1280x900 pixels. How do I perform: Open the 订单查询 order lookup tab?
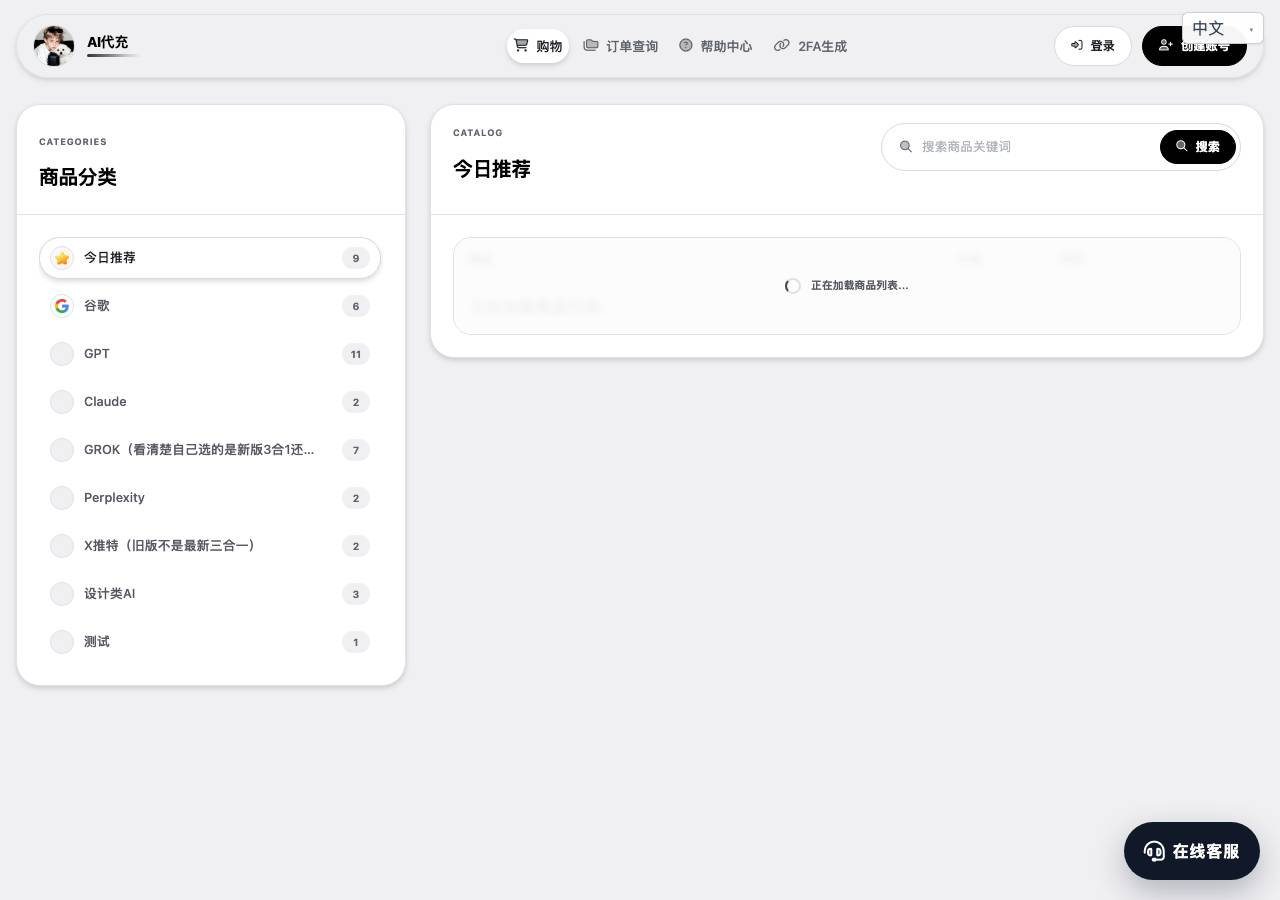point(621,46)
